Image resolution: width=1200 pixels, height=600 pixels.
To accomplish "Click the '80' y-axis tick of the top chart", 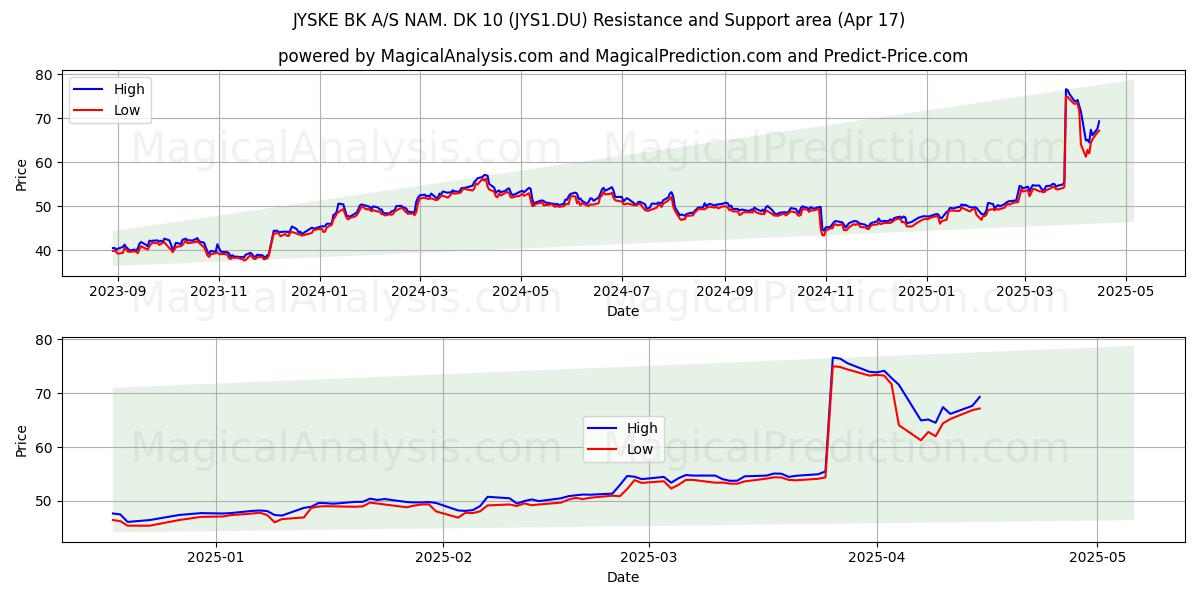I will tap(45, 75).
